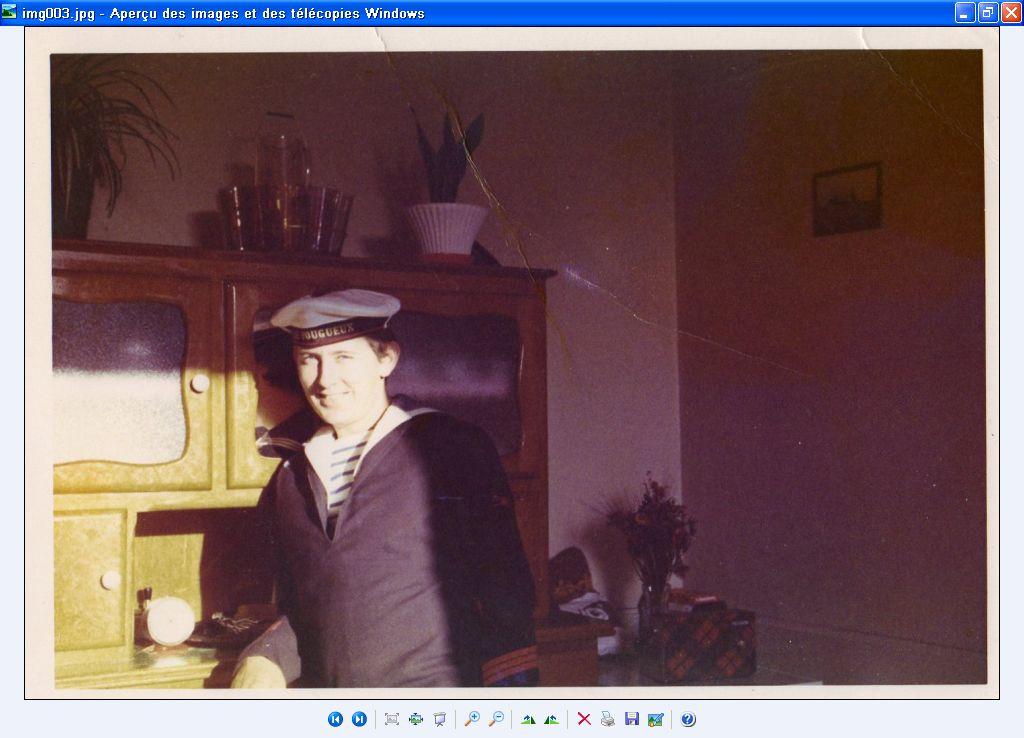Image resolution: width=1024 pixels, height=738 pixels.
Task: Advance to the next image
Action: click(x=359, y=719)
